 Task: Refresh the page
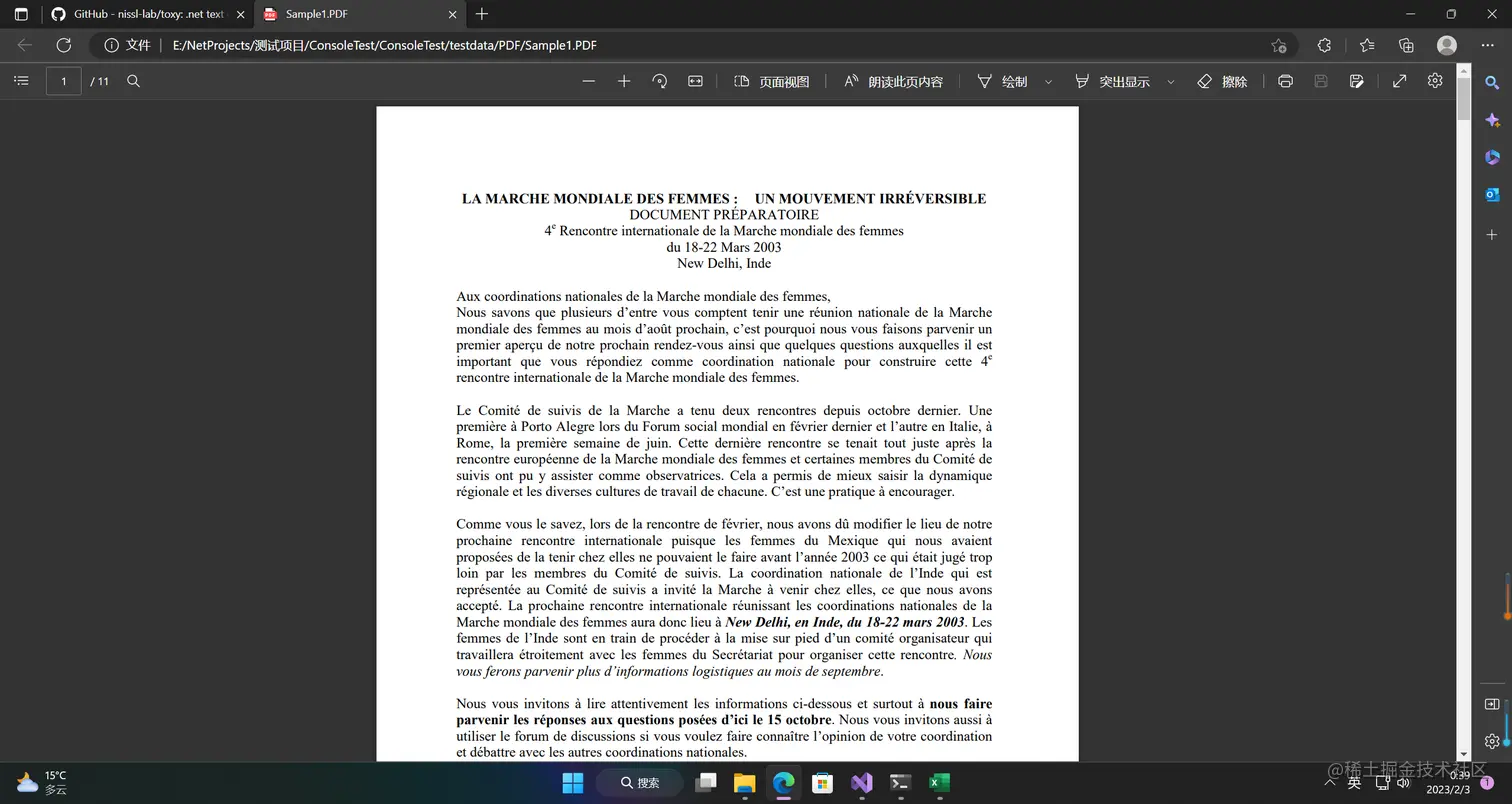pyautogui.click(x=64, y=45)
